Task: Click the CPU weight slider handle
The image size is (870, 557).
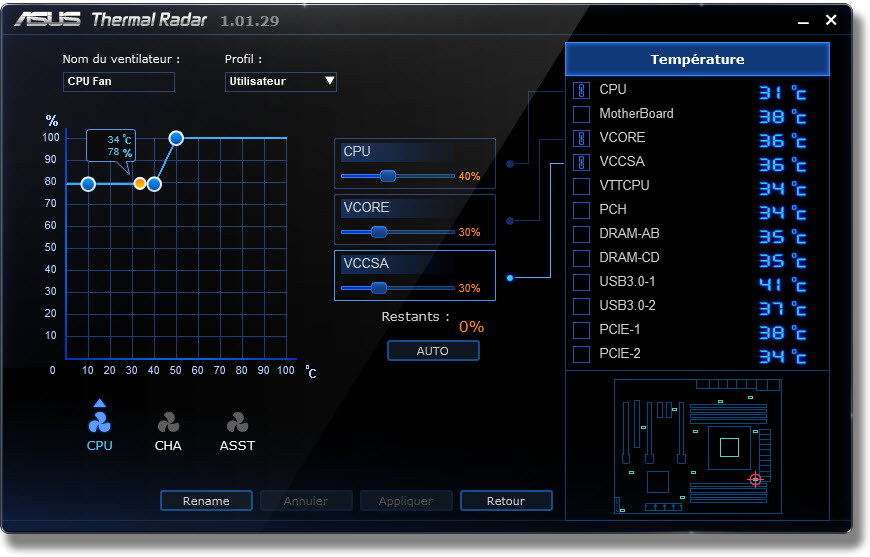Action: point(387,176)
